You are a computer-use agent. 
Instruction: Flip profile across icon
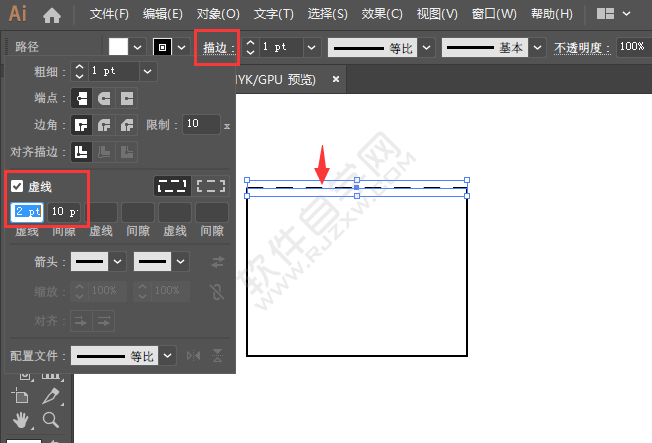(x=217, y=356)
